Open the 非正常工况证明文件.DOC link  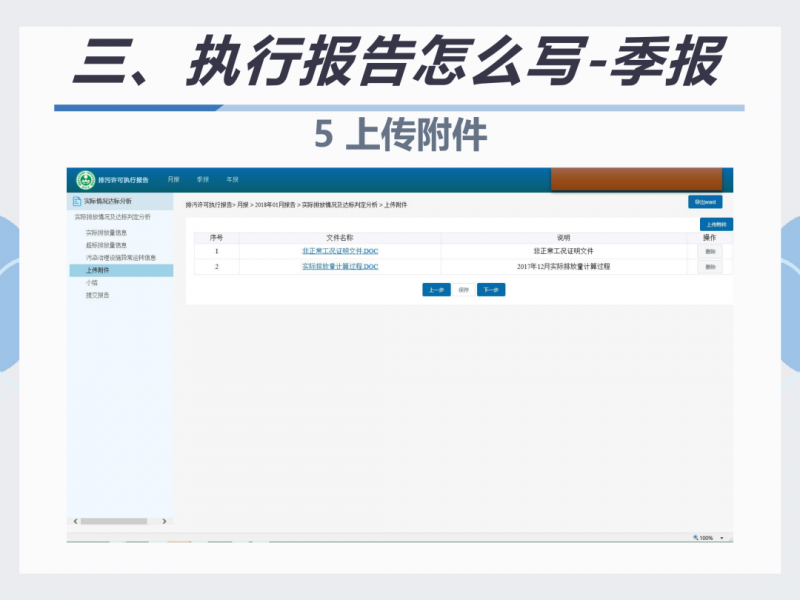coord(340,251)
